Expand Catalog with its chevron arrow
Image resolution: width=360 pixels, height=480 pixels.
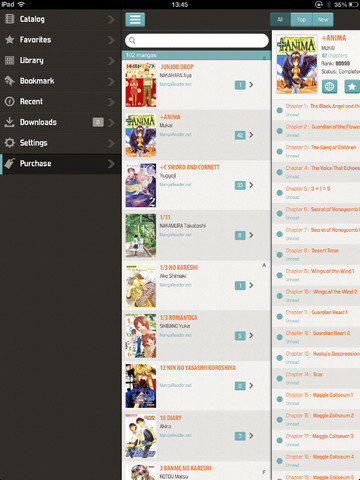click(111, 19)
